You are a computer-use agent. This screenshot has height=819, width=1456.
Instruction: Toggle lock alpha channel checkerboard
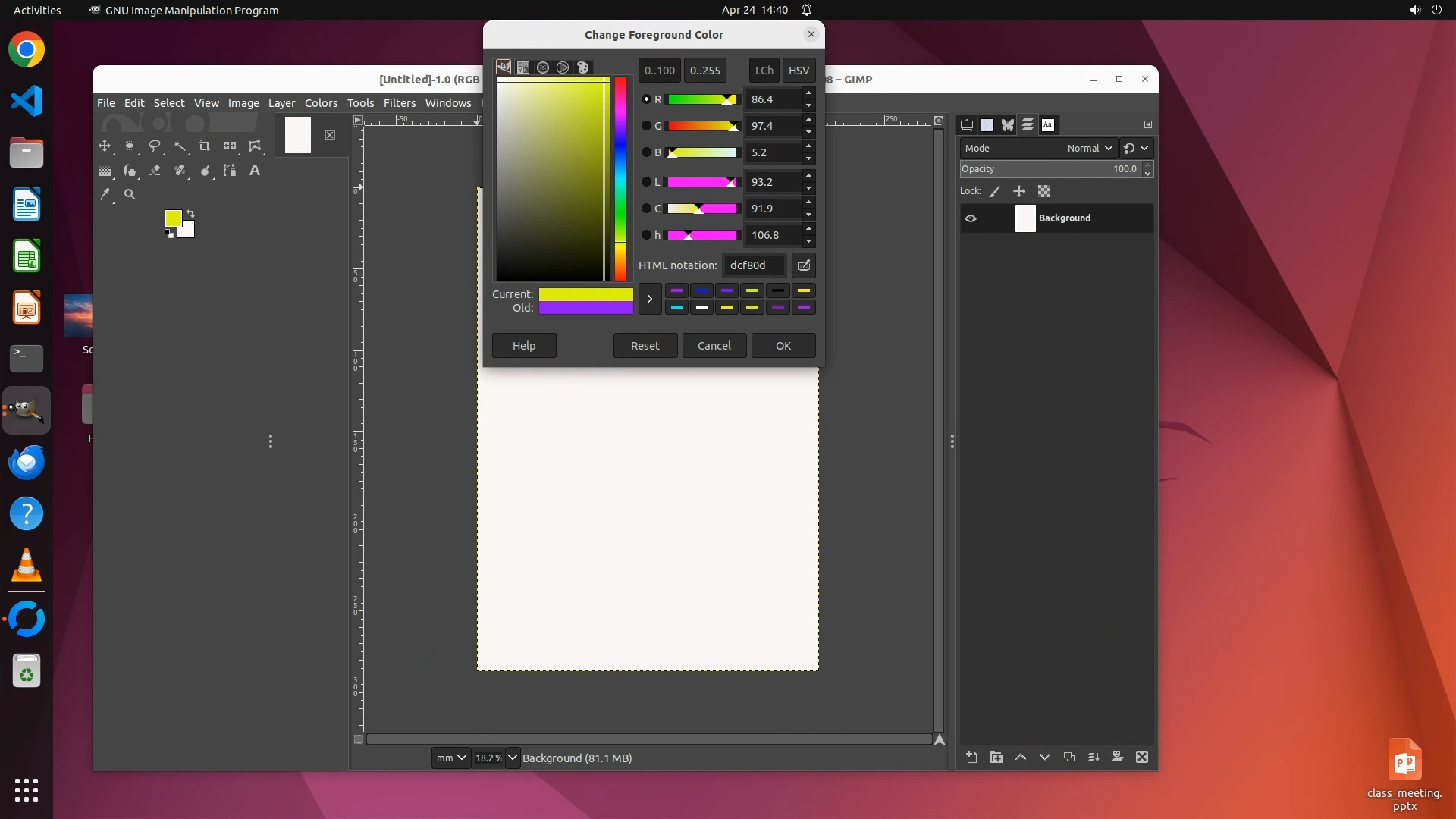click(x=1044, y=191)
